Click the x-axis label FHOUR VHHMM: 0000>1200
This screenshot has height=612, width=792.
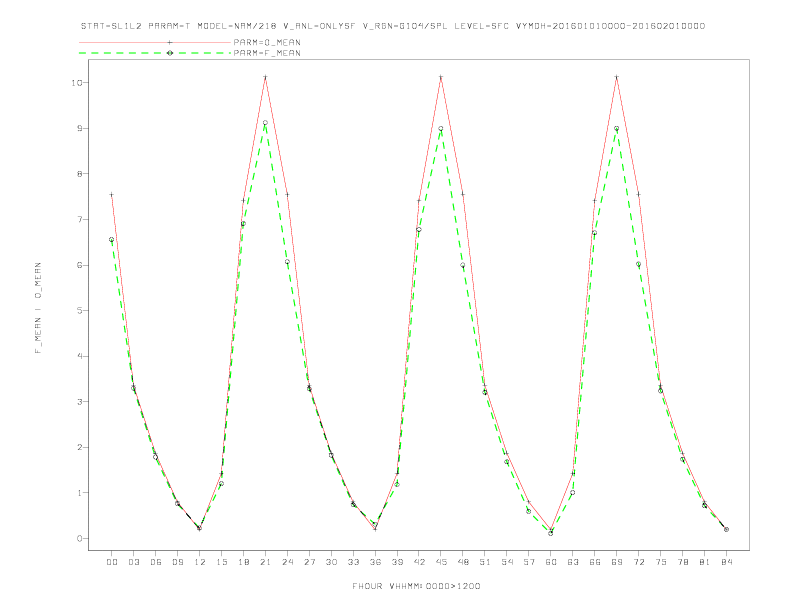coord(416,586)
